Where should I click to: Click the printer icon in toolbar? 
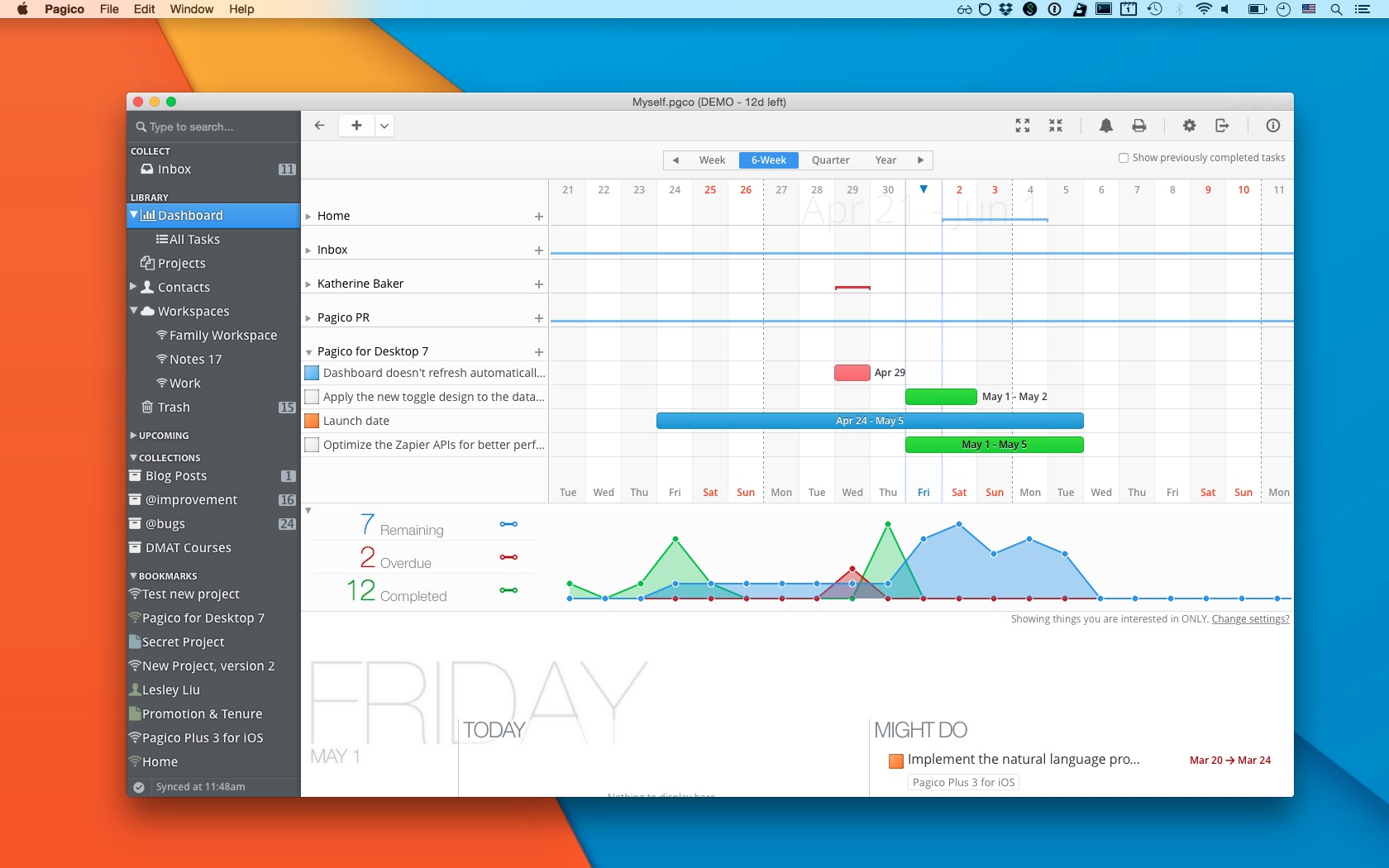[x=1138, y=126]
